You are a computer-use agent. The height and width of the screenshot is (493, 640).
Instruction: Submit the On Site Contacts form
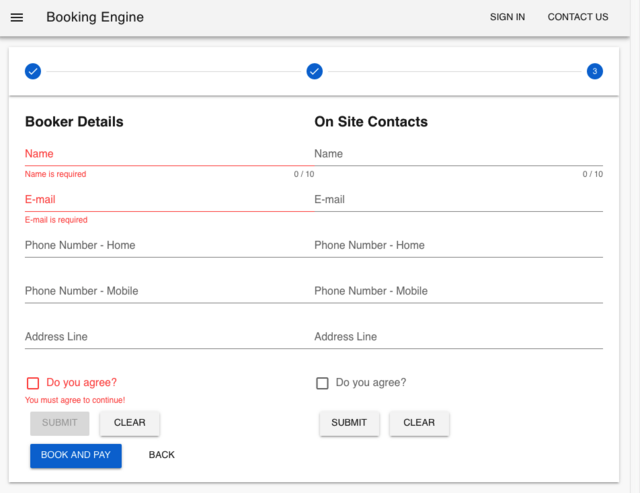pos(349,423)
